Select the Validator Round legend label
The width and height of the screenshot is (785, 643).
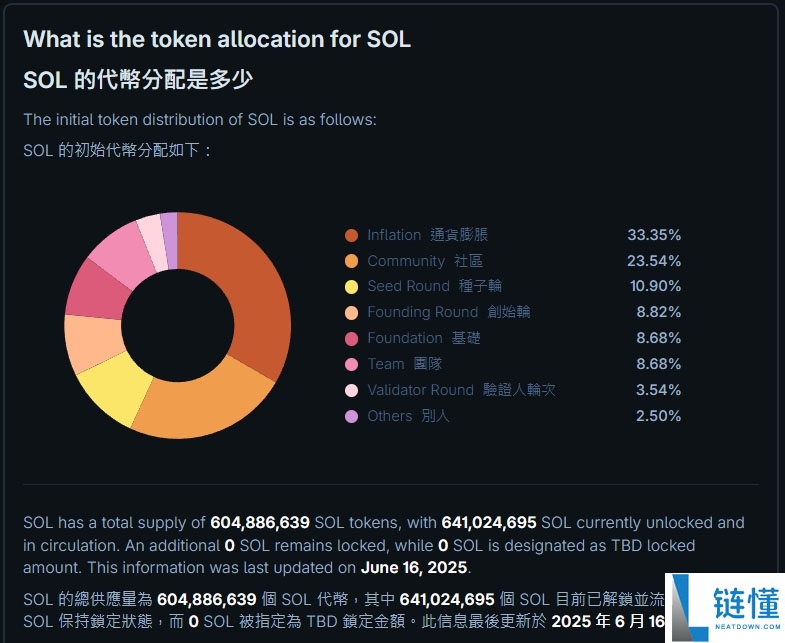coord(461,390)
